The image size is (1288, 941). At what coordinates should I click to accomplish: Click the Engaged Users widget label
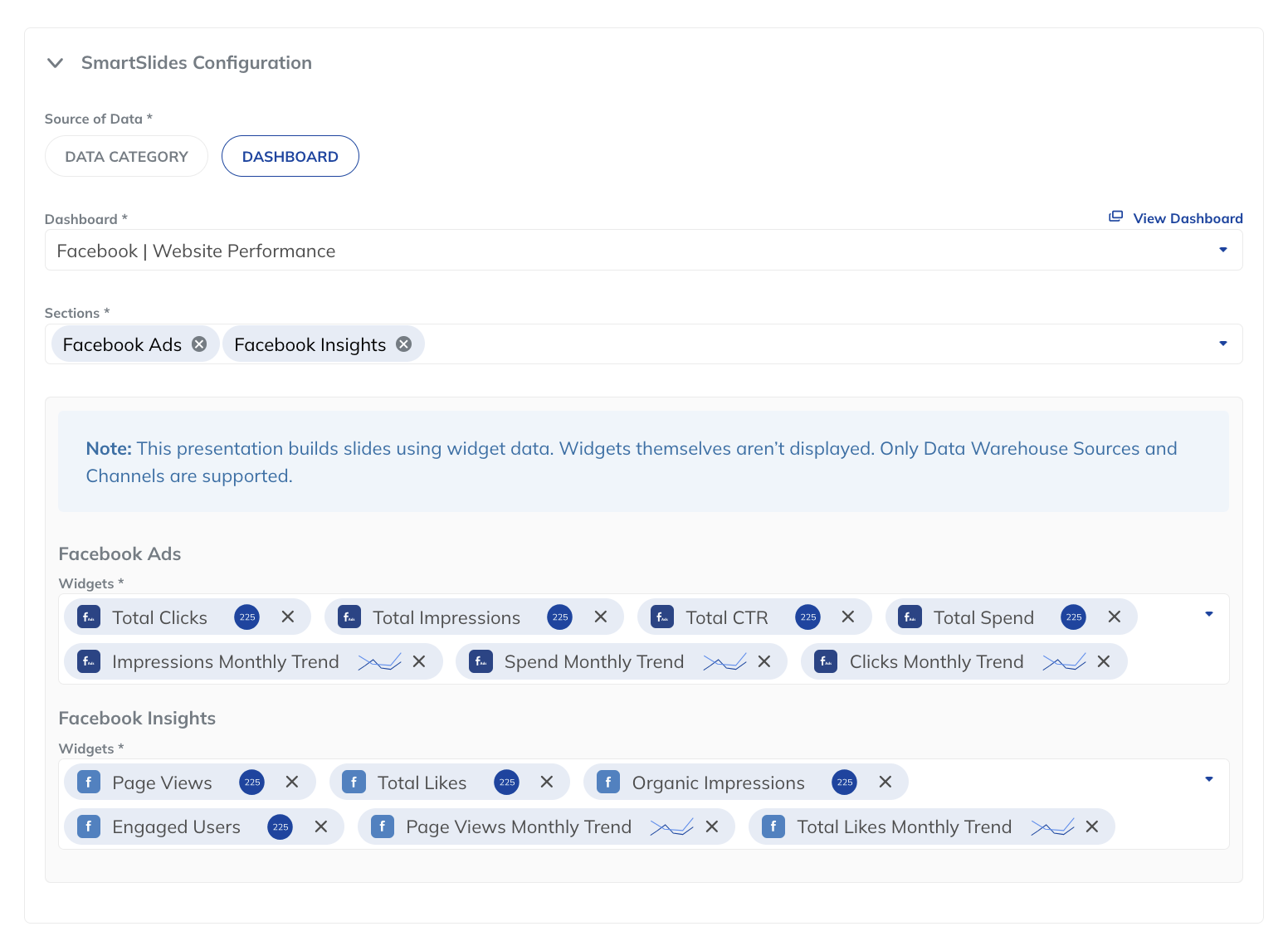(x=177, y=827)
